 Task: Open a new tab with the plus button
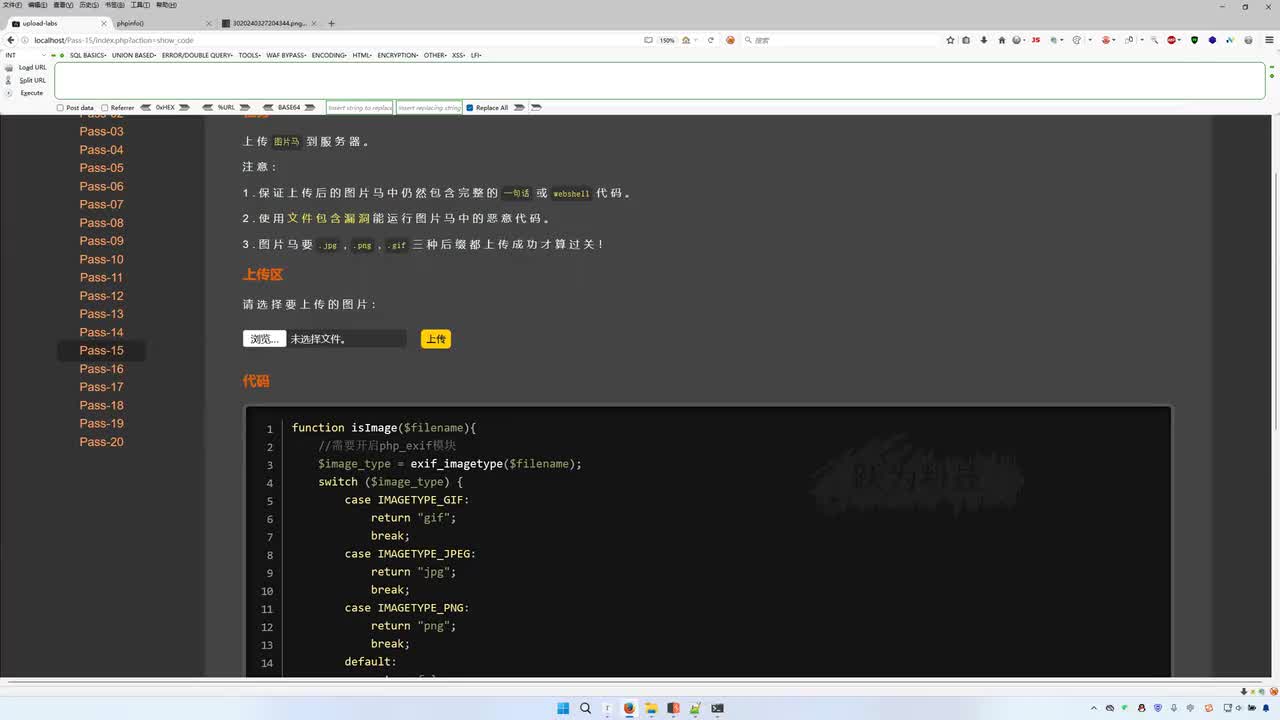coord(332,23)
